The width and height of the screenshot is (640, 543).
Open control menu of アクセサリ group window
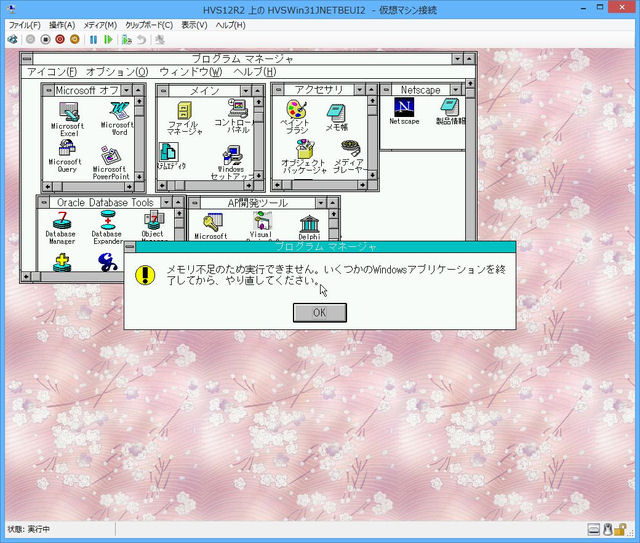[x=278, y=89]
